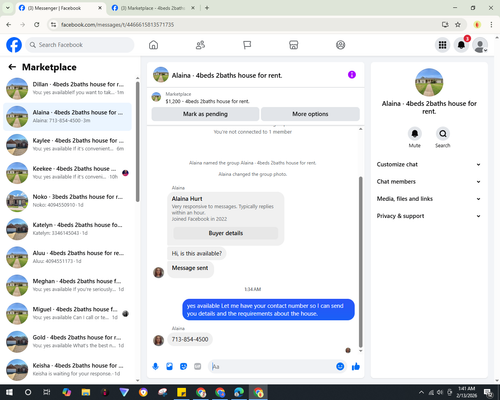Expand the Customize chat section

click(429, 164)
